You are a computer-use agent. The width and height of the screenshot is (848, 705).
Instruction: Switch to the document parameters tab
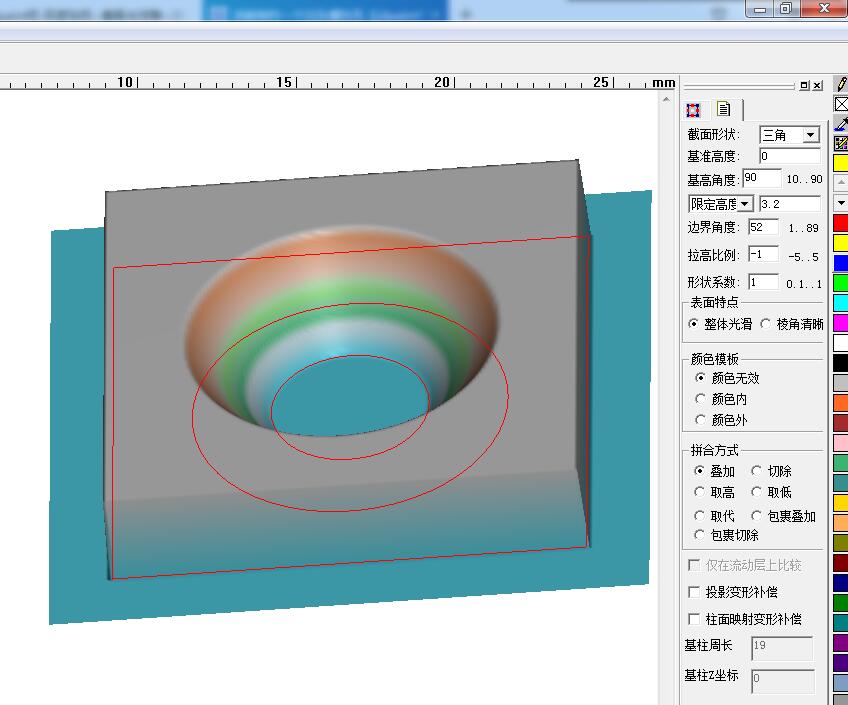(724, 109)
